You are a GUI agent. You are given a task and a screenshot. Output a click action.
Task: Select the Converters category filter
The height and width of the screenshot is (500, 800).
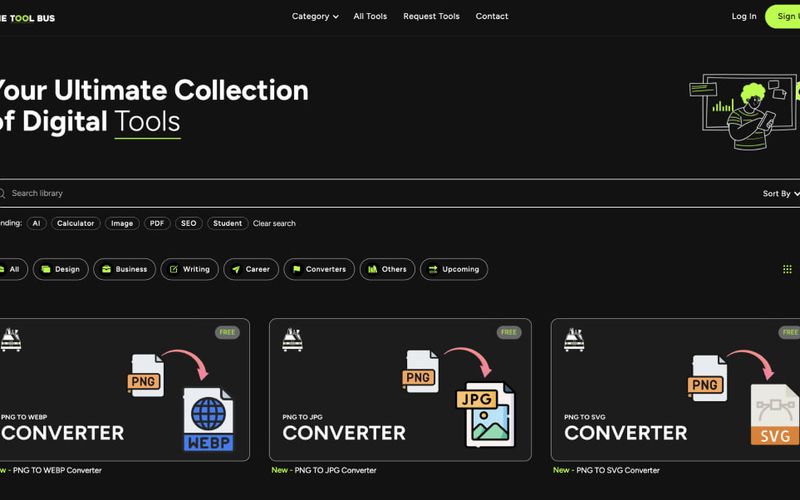coord(319,269)
